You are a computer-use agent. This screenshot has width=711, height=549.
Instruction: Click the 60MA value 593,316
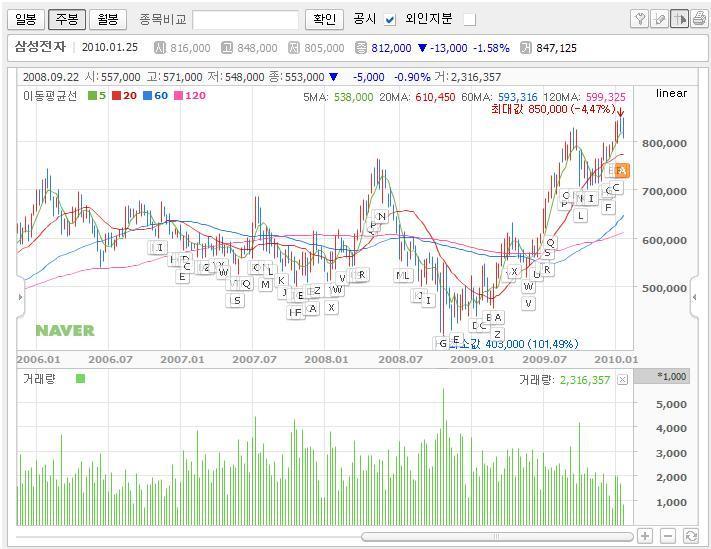point(517,97)
